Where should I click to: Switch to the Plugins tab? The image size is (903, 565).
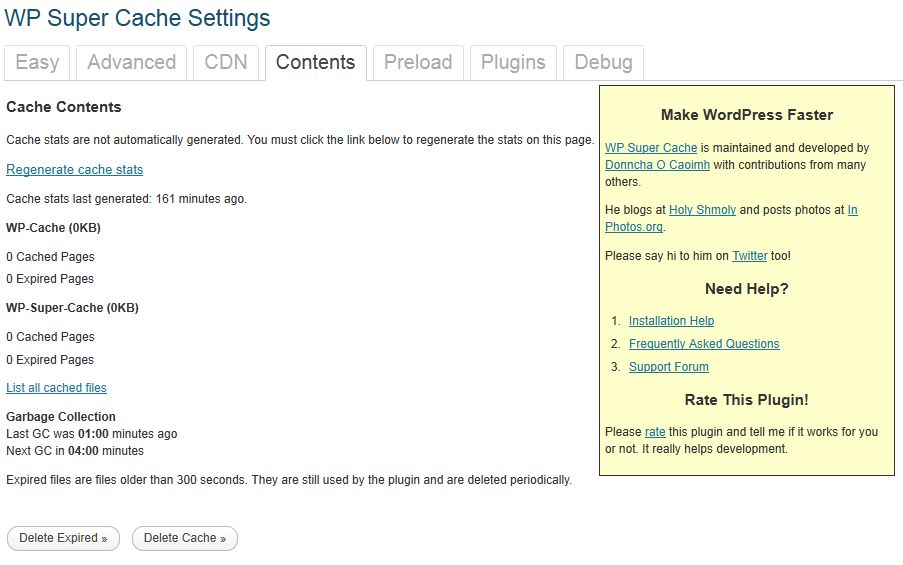[x=513, y=62]
